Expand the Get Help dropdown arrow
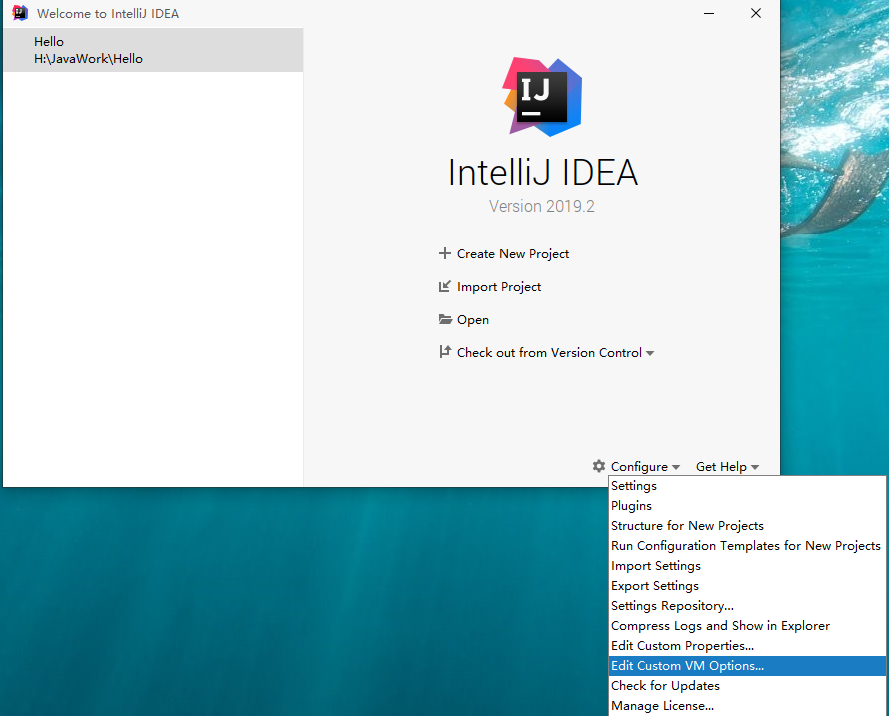The width and height of the screenshot is (889, 716). tap(755, 467)
